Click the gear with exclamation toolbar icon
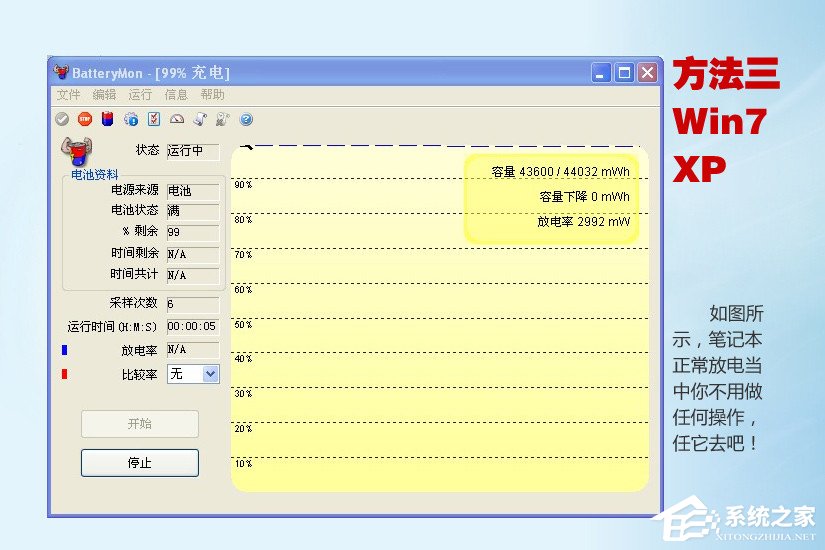Screen dimensions: 825x550 point(131,119)
